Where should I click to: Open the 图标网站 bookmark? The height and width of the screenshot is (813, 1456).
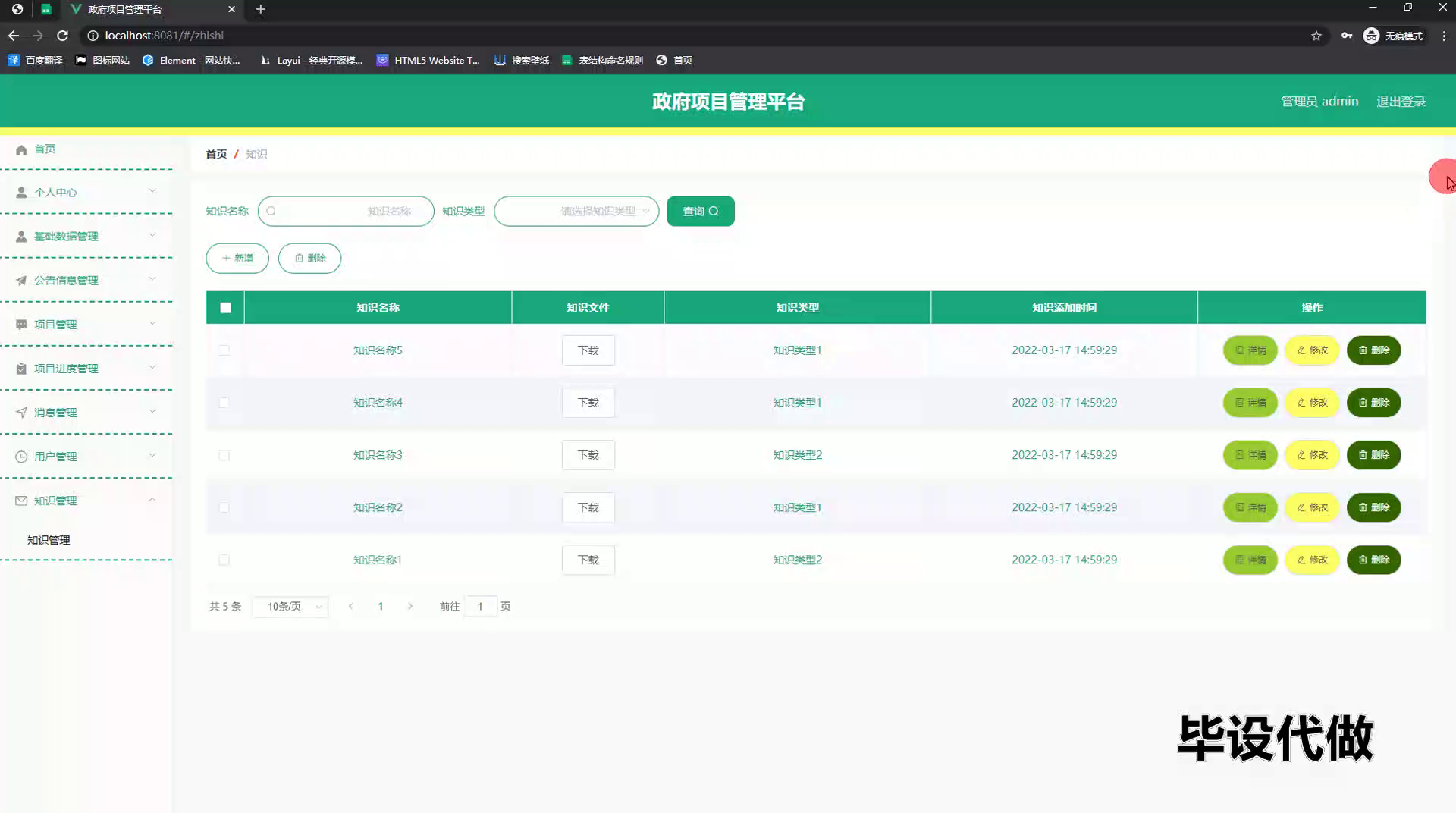point(102,61)
